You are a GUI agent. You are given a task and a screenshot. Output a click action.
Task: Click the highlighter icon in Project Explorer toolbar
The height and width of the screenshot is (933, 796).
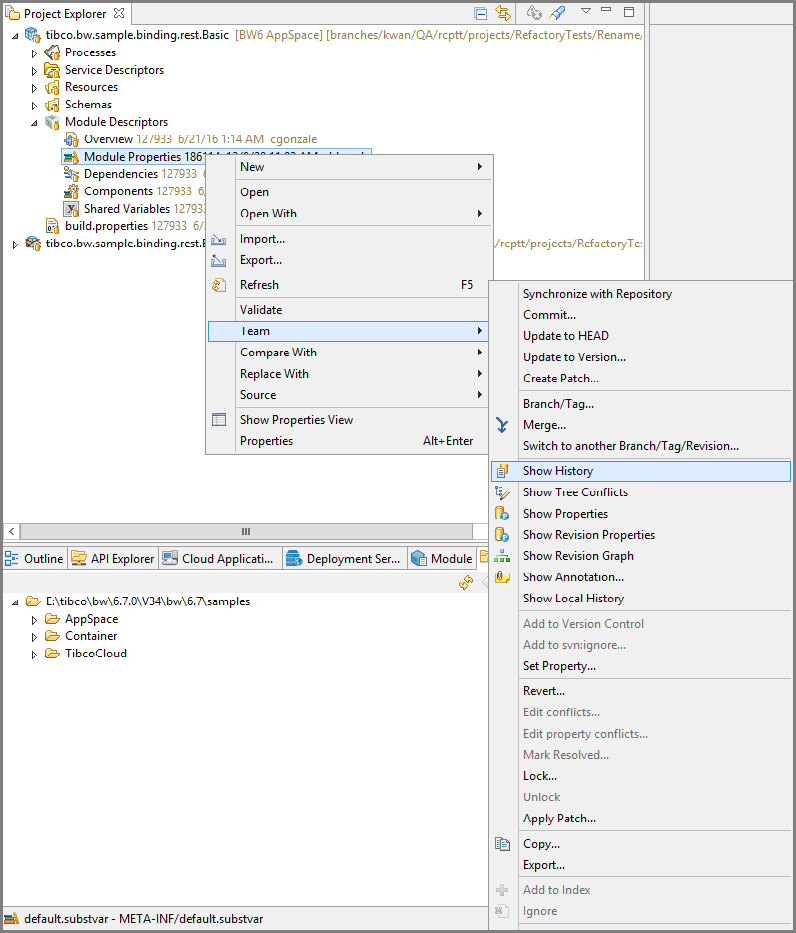pos(558,13)
